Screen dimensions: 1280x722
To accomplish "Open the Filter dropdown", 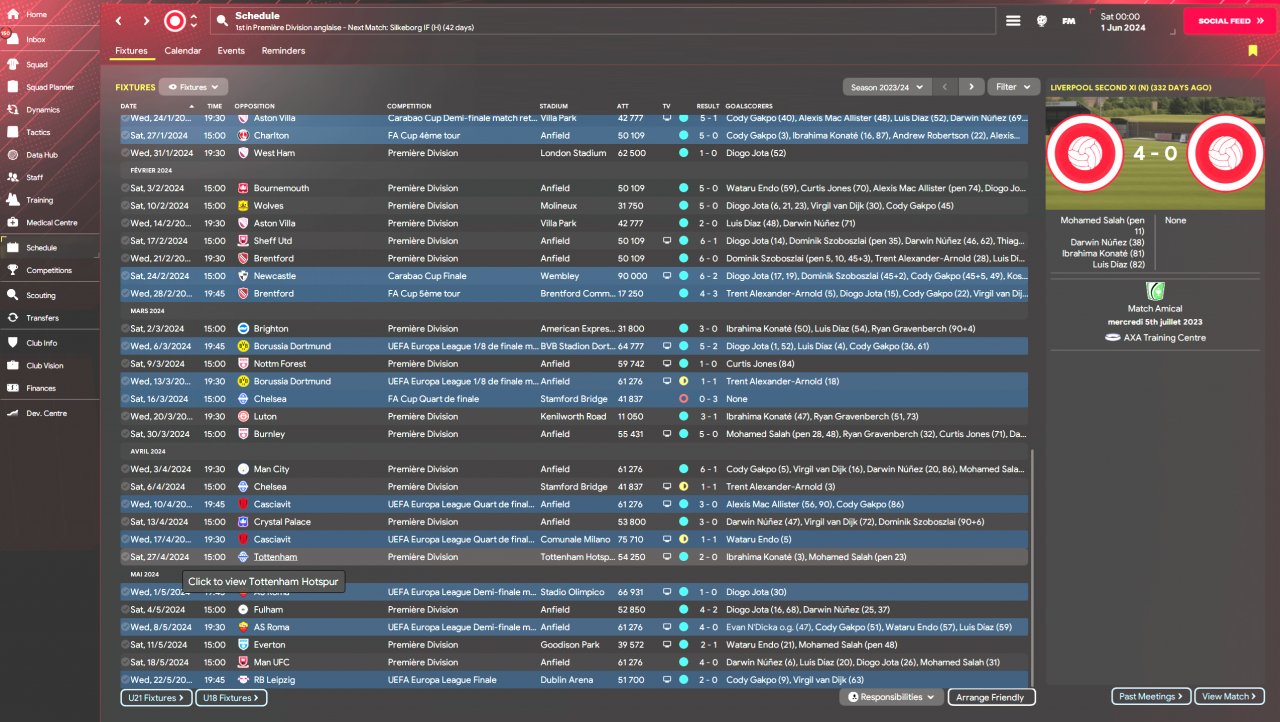I will [1014, 87].
